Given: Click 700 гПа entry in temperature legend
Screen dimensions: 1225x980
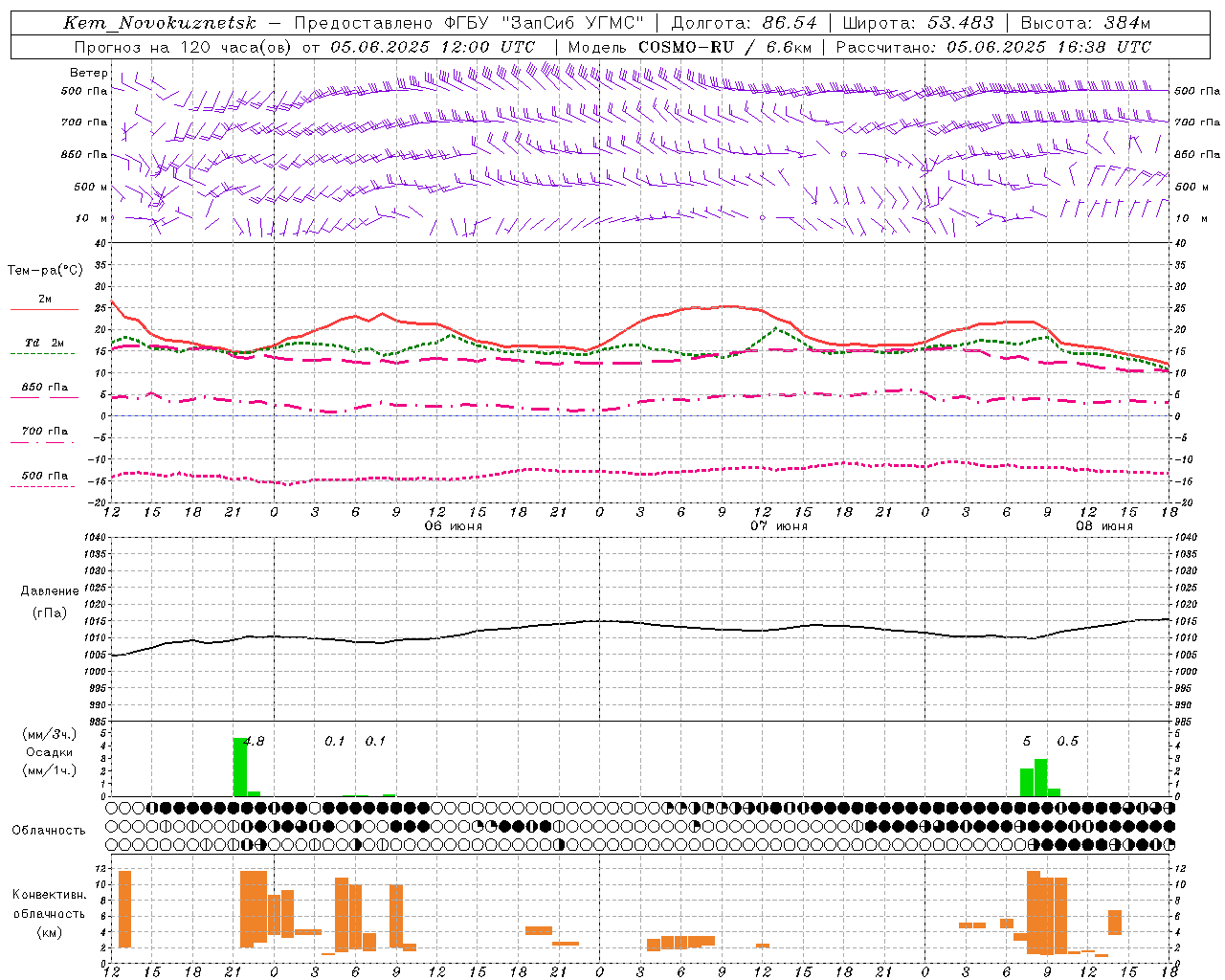Looking at the screenshot, I should coord(45,431).
